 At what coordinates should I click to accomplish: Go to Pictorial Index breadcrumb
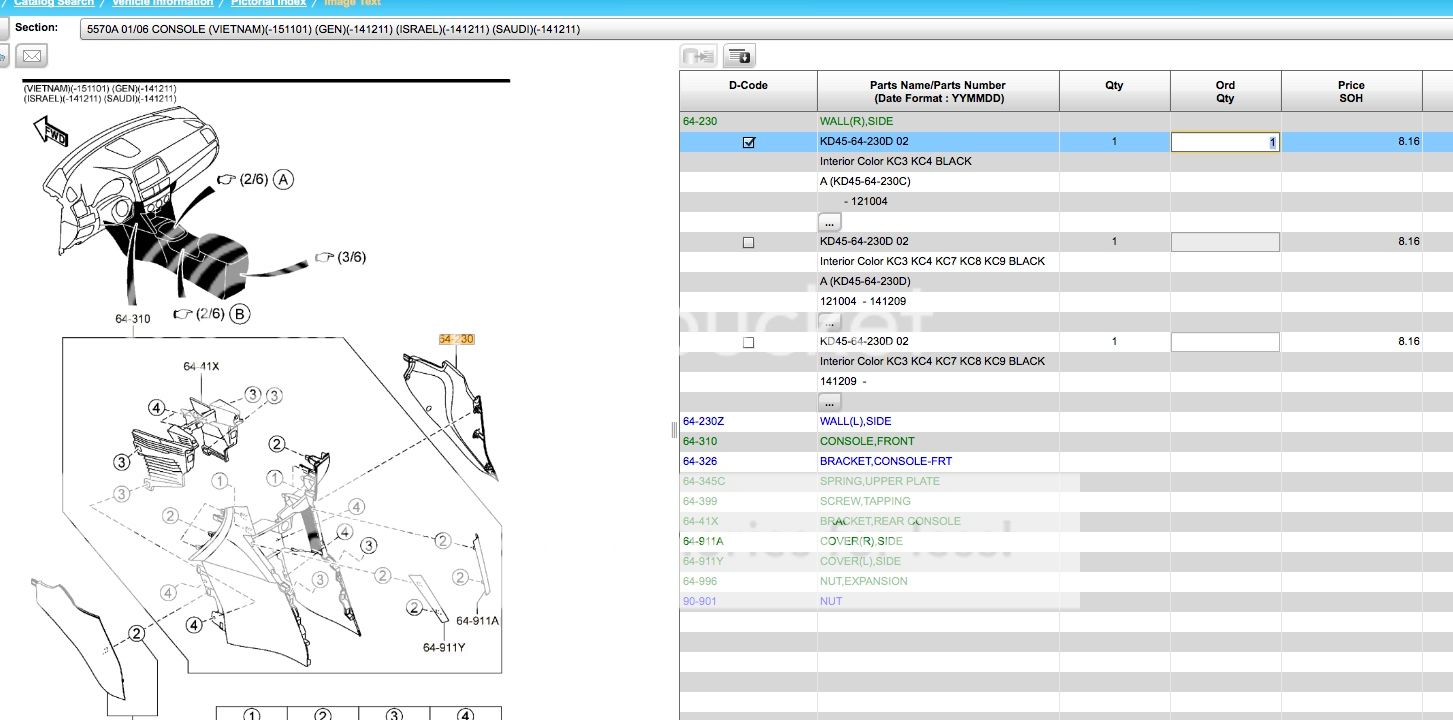click(x=268, y=3)
